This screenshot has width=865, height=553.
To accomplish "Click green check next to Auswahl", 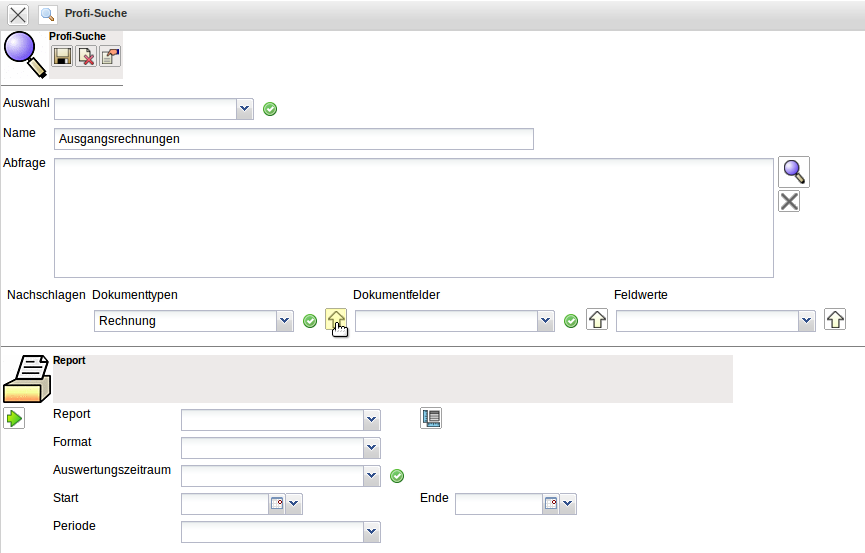I will tap(270, 109).
